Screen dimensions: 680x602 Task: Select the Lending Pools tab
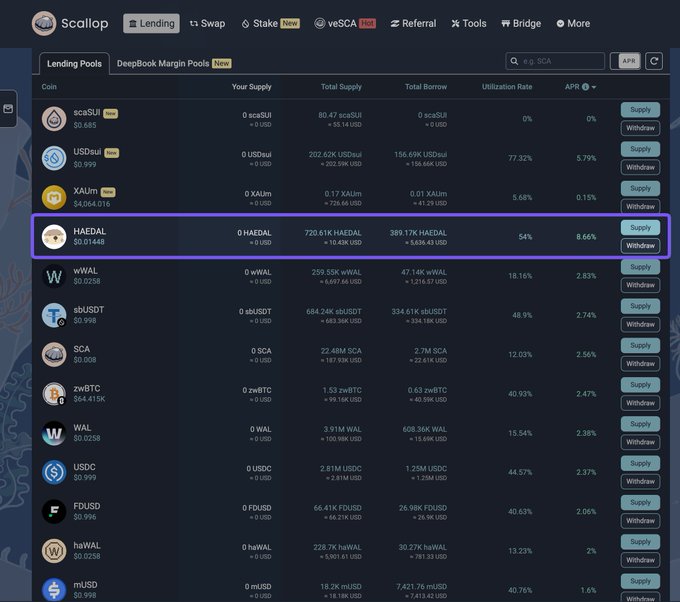74,64
